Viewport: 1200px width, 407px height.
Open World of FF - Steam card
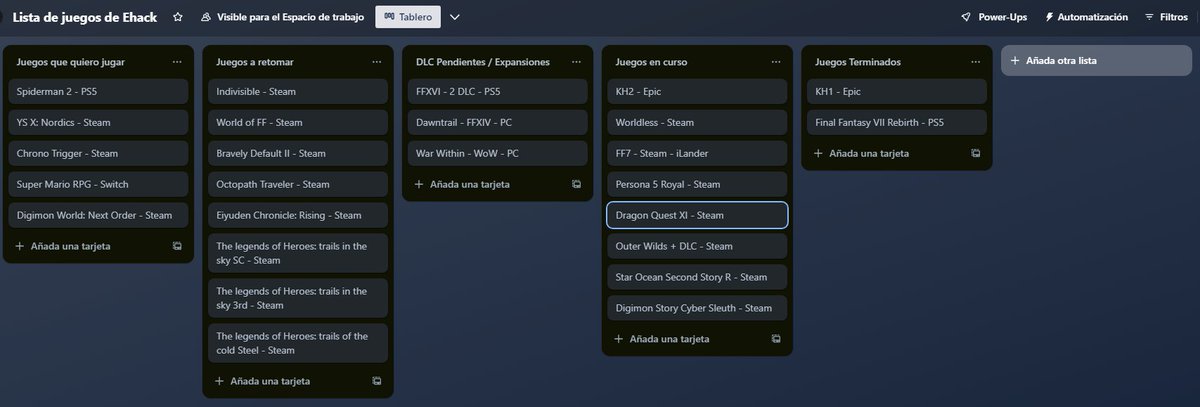pyautogui.click(x=298, y=123)
